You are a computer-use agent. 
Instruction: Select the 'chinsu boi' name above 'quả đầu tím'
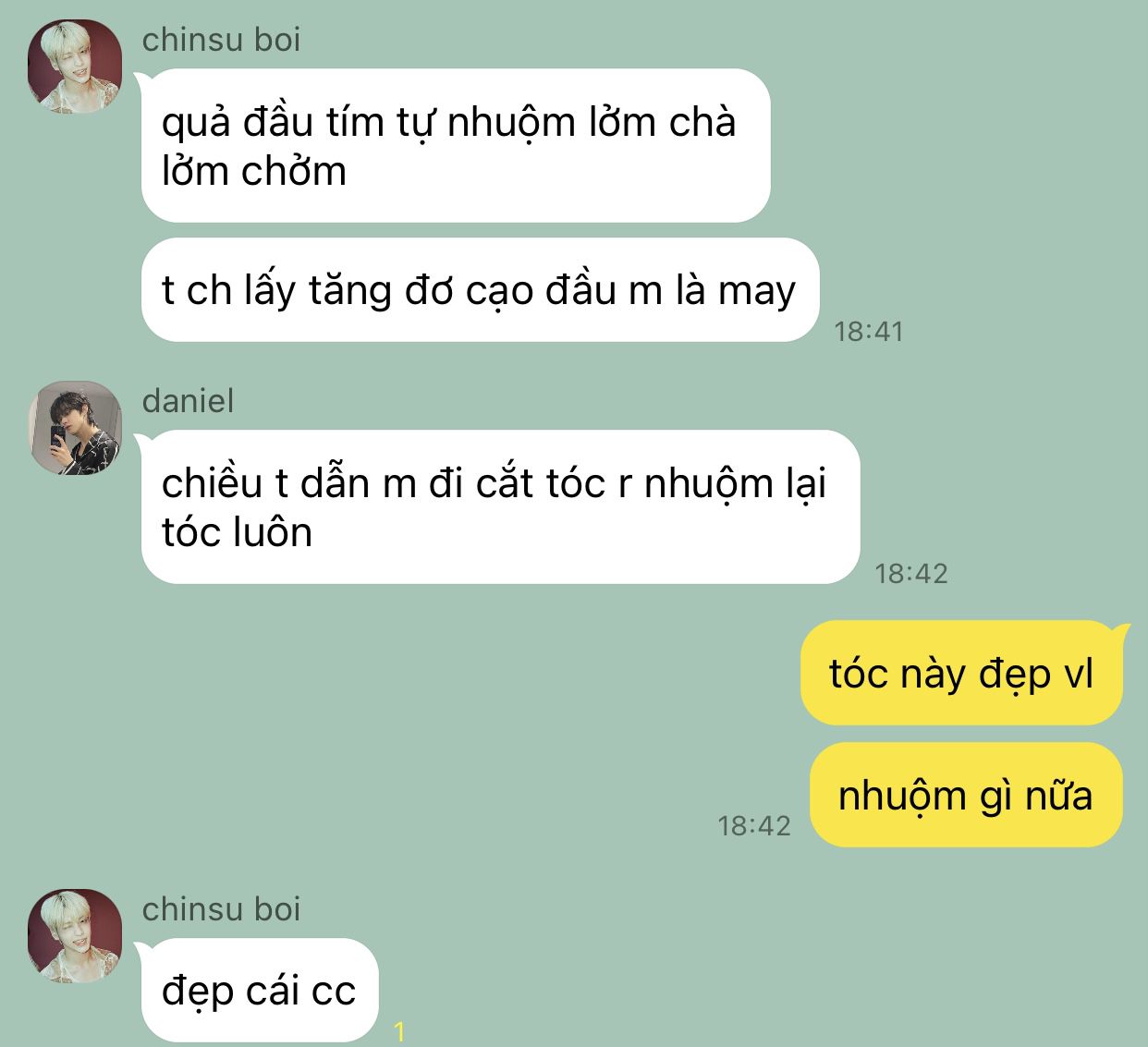coord(221,40)
